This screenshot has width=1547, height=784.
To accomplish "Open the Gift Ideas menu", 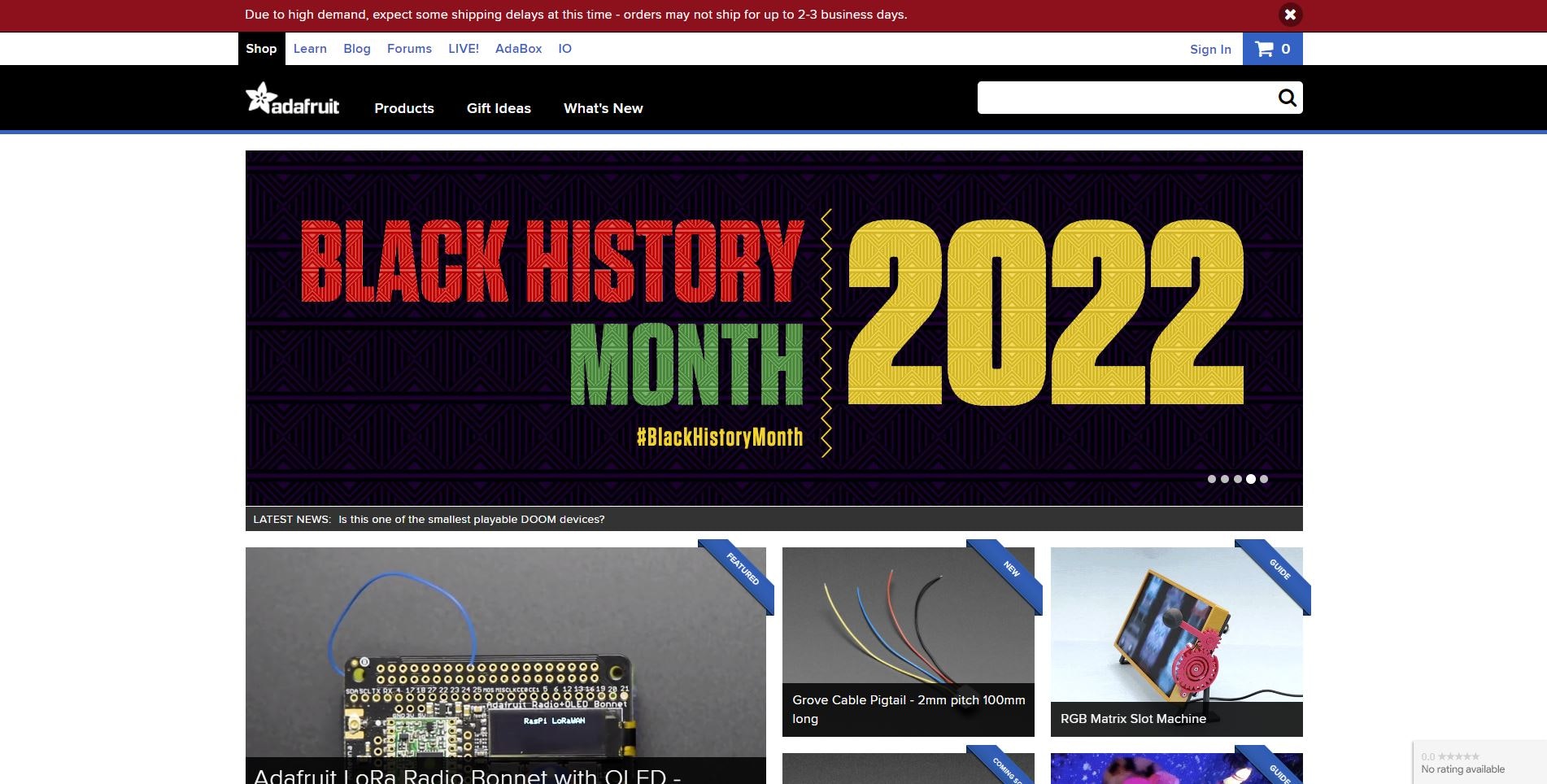I will click(499, 108).
